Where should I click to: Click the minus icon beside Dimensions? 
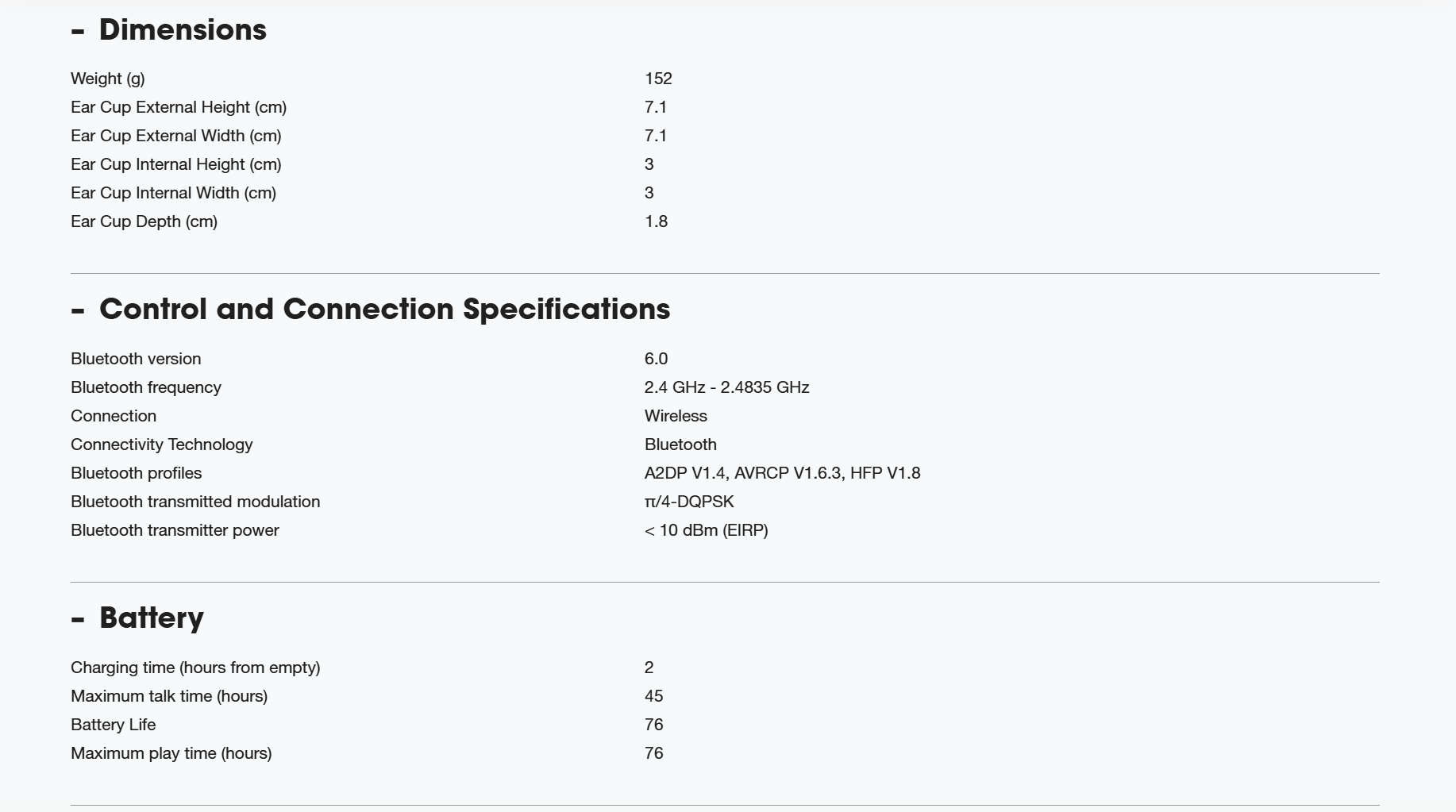click(78, 33)
